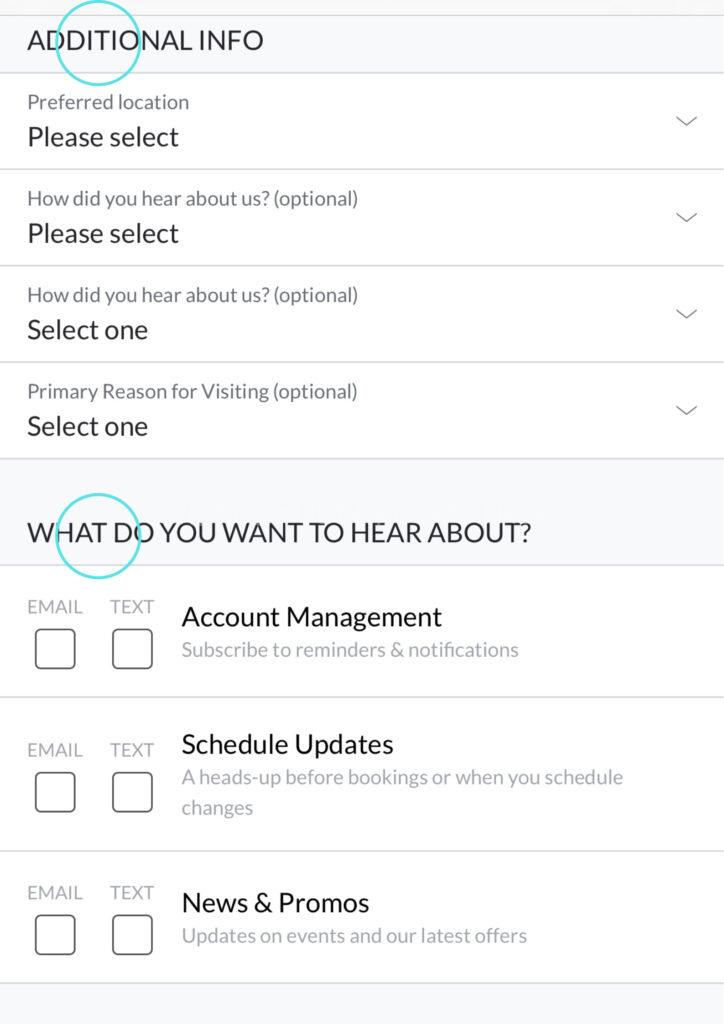
Task: Open the 'Please select' value under Preferred location
Action: click(103, 137)
